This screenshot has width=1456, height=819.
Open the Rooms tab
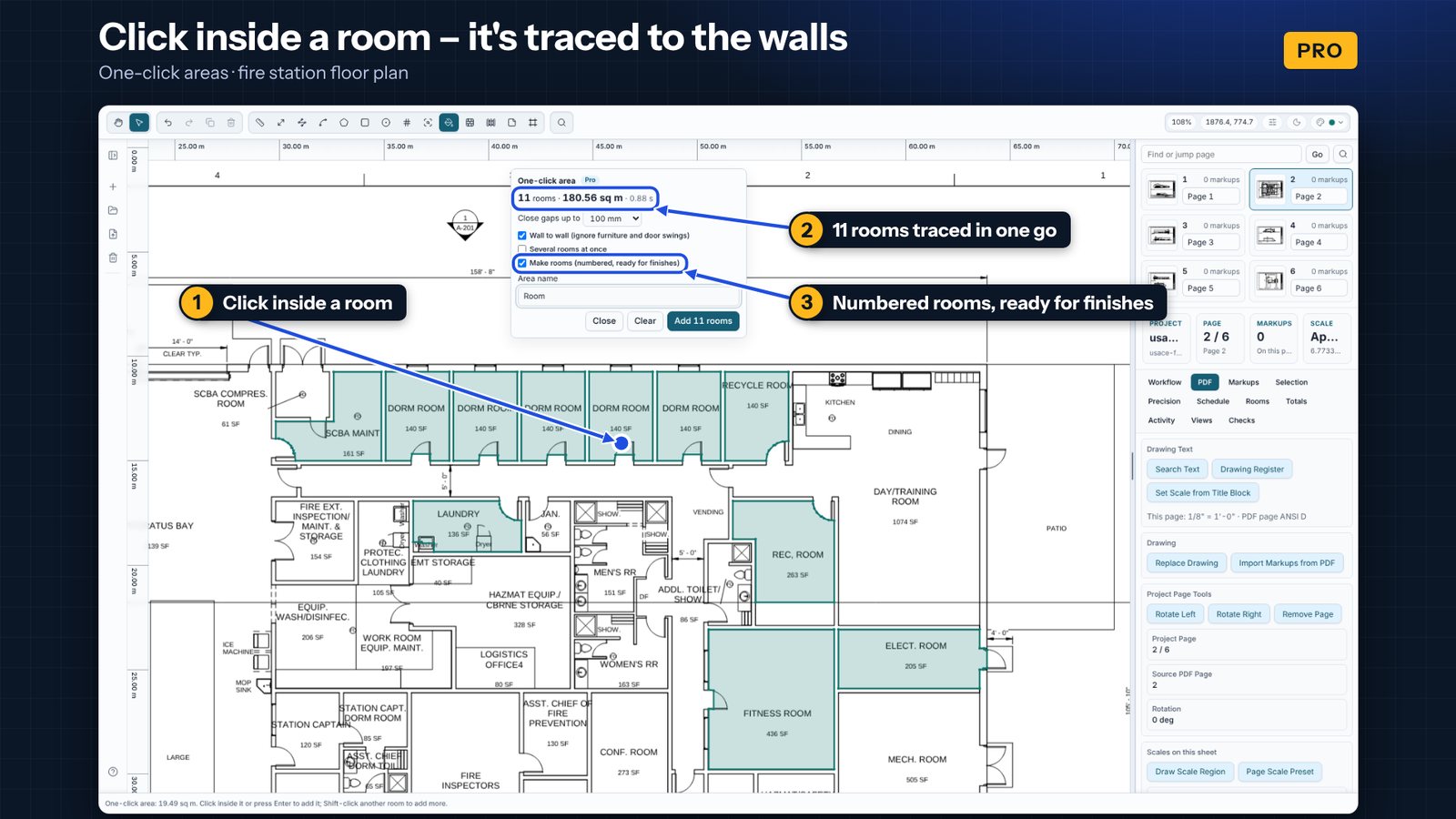pyautogui.click(x=1257, y=401)
